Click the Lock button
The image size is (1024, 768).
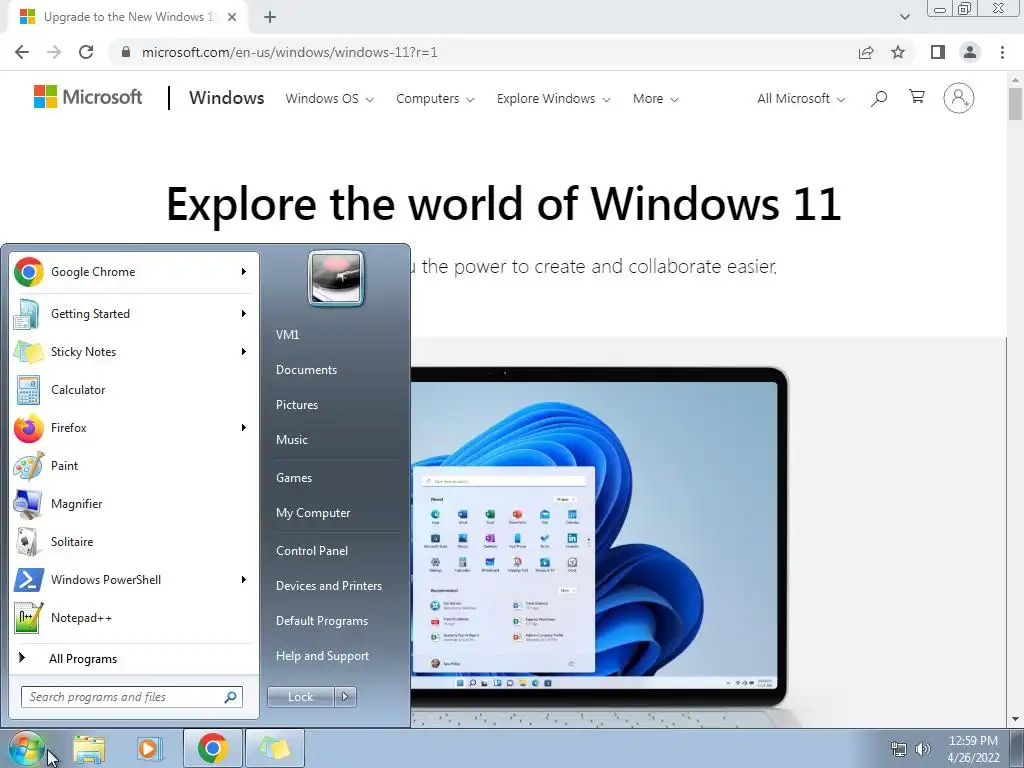300,697
